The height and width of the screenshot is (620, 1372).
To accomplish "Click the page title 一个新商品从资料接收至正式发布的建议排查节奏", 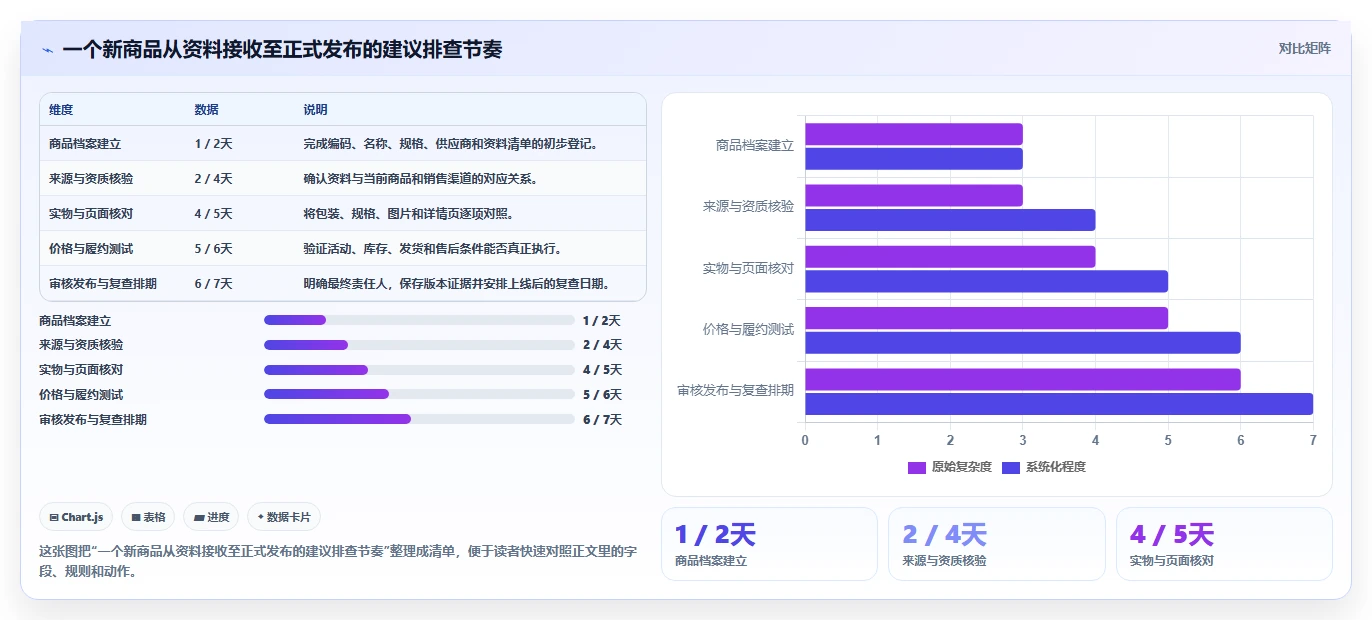I will pos(282,49).
